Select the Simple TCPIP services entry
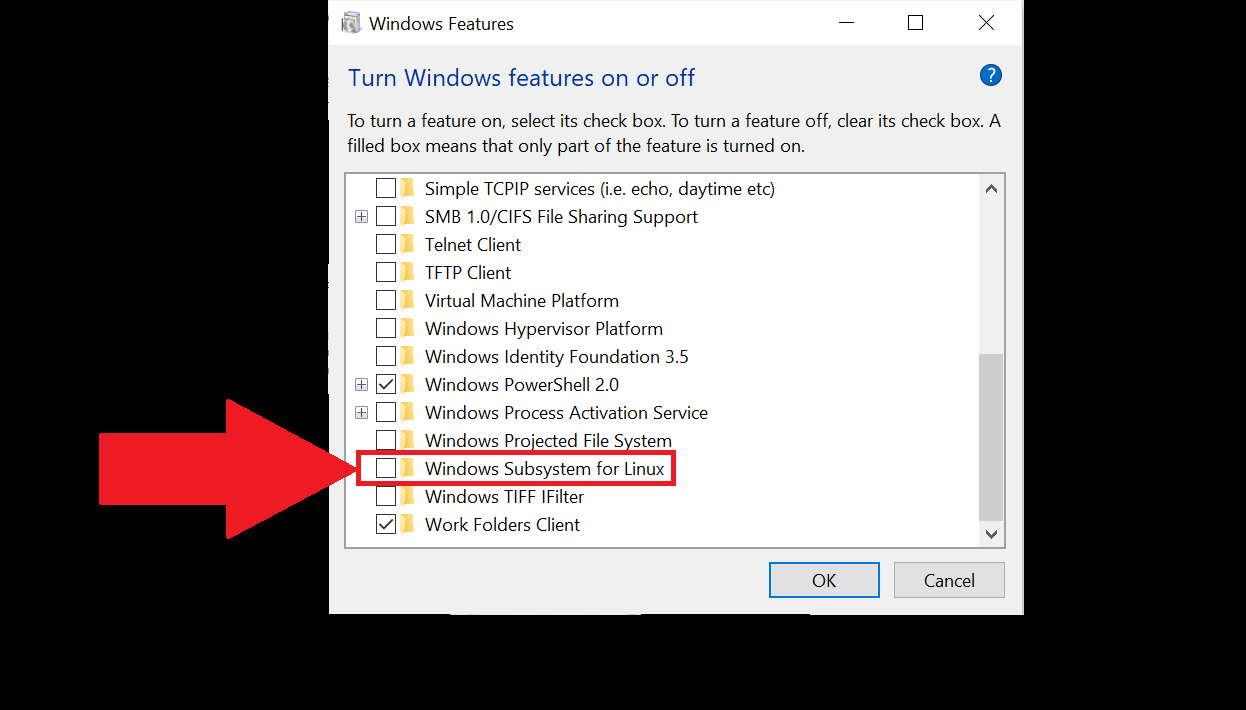This screenshot has width=1246, height=710. pos(600,189)
